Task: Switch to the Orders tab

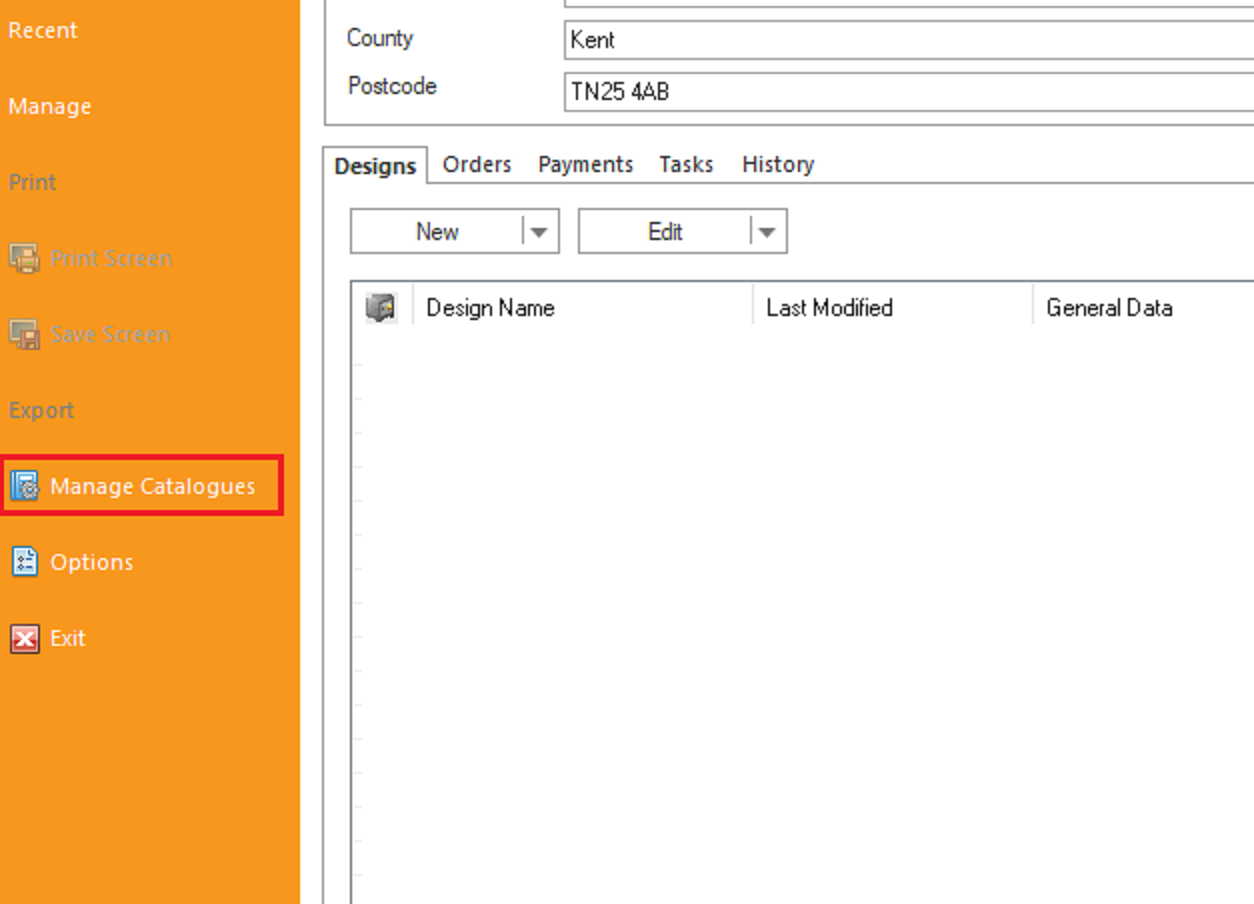Action: click(x=477, y=165)
